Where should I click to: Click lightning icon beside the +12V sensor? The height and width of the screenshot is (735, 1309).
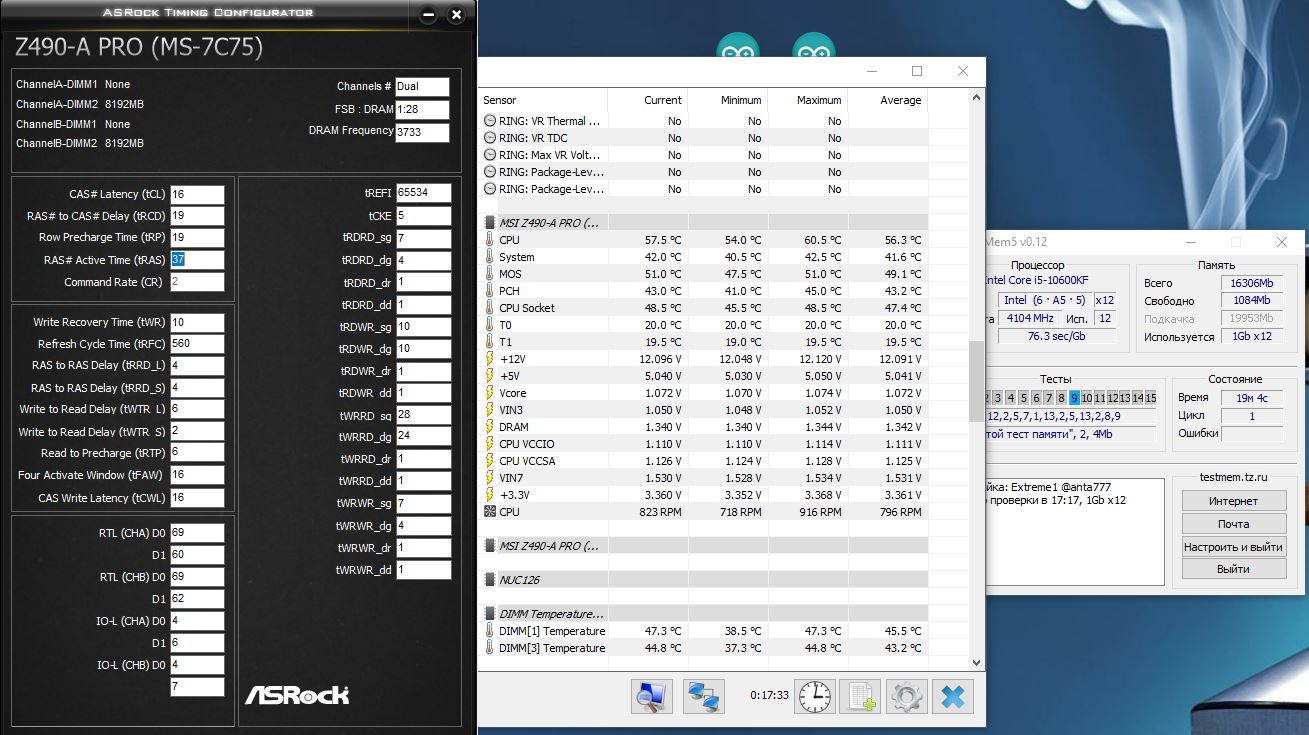(x=490, y=359)
